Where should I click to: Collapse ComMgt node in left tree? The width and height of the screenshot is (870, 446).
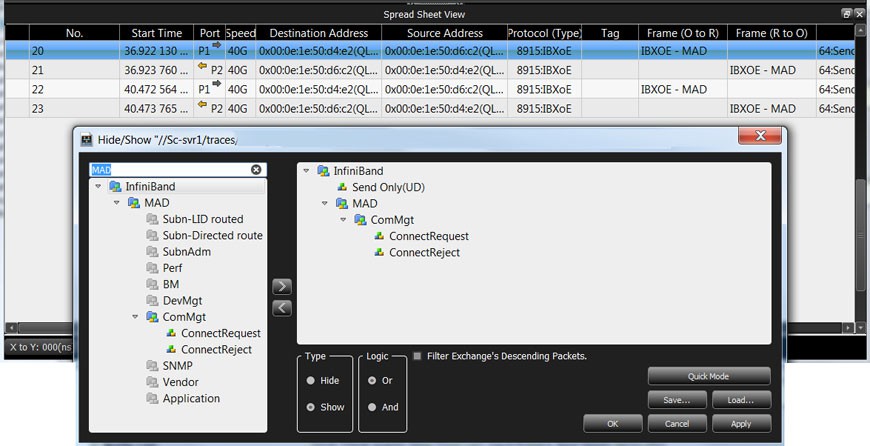(135, 317)
